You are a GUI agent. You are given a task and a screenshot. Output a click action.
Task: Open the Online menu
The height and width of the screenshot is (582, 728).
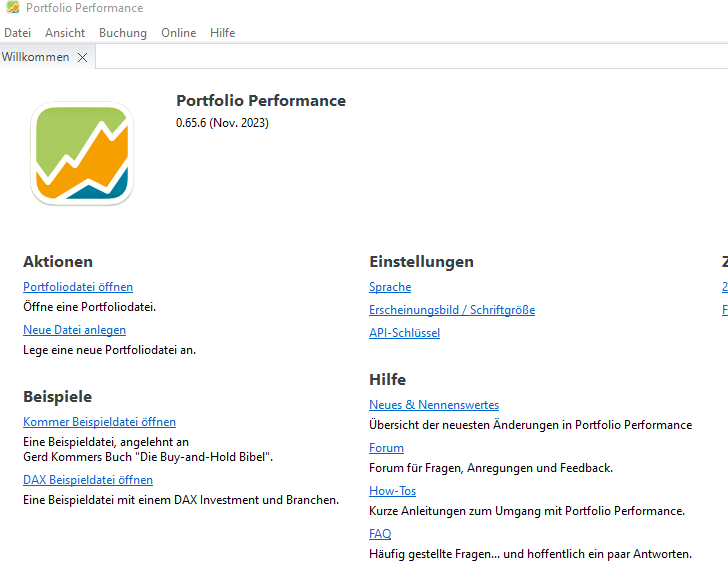click(179, 33)
